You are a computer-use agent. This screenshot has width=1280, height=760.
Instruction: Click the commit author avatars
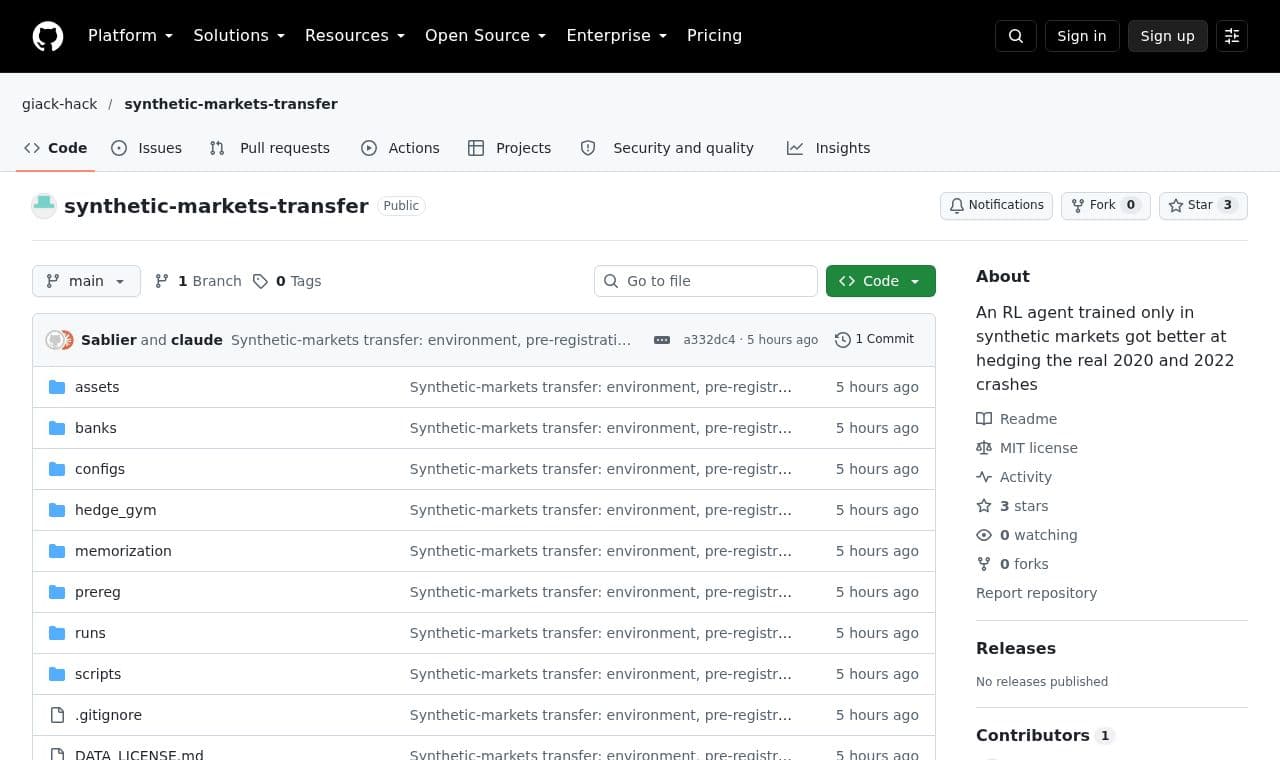pyautogui.click(x=60, y=340)
